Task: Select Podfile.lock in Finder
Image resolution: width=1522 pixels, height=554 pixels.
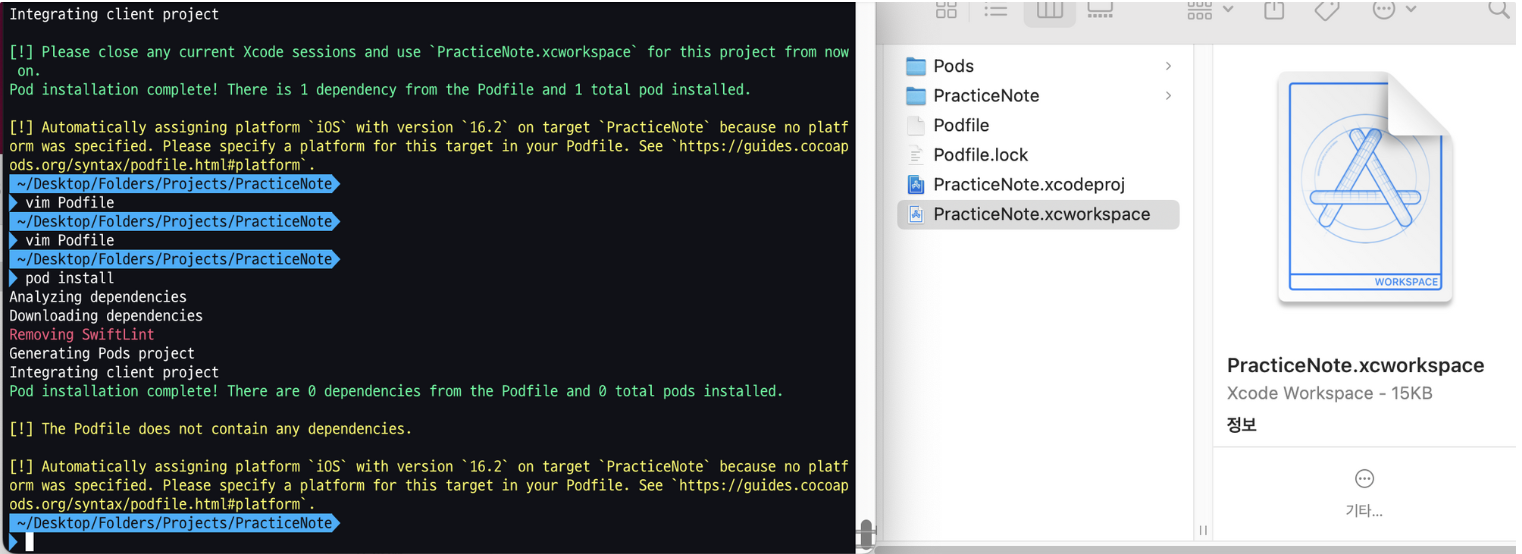Action: (x=1038, y=155)
